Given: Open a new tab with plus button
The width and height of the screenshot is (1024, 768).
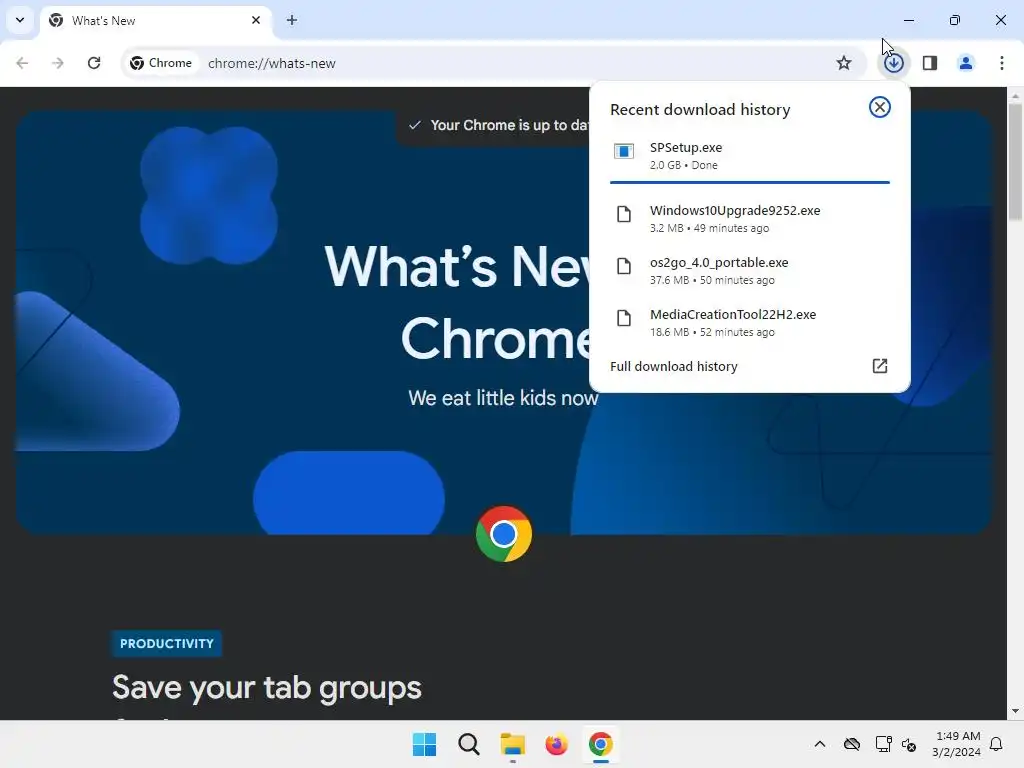Looking at the screenshot, I should (x=292, y=20).
